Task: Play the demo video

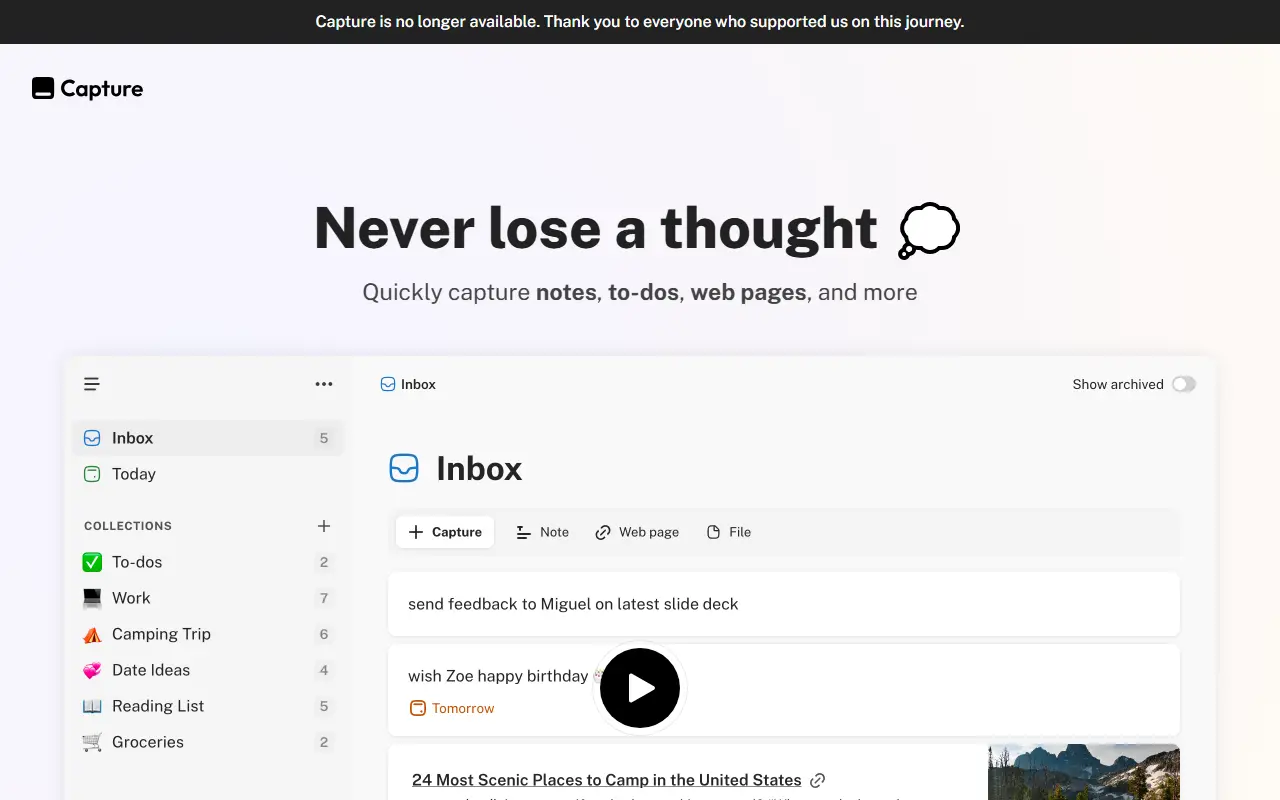Action: click(x=640, y=688)
